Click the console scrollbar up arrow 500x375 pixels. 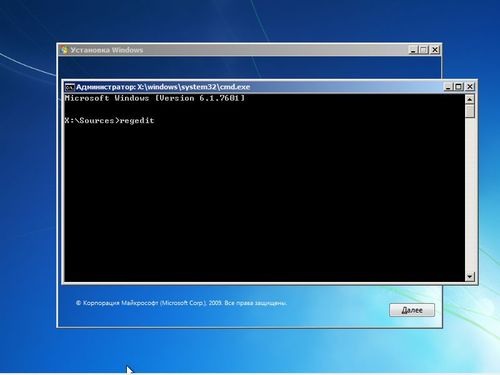(x=470, y=99)
